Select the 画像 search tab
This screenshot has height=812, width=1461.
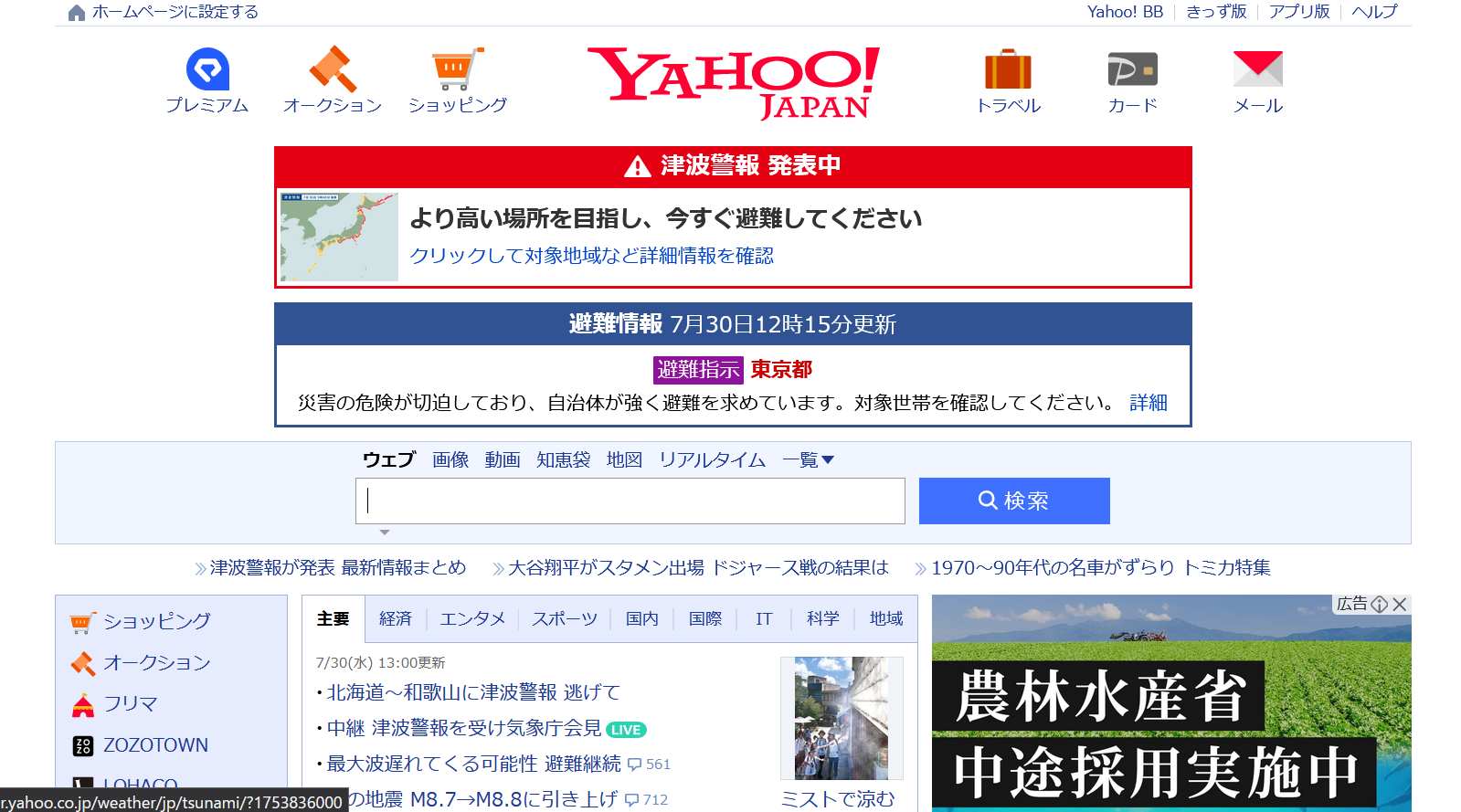coord(450,459)
